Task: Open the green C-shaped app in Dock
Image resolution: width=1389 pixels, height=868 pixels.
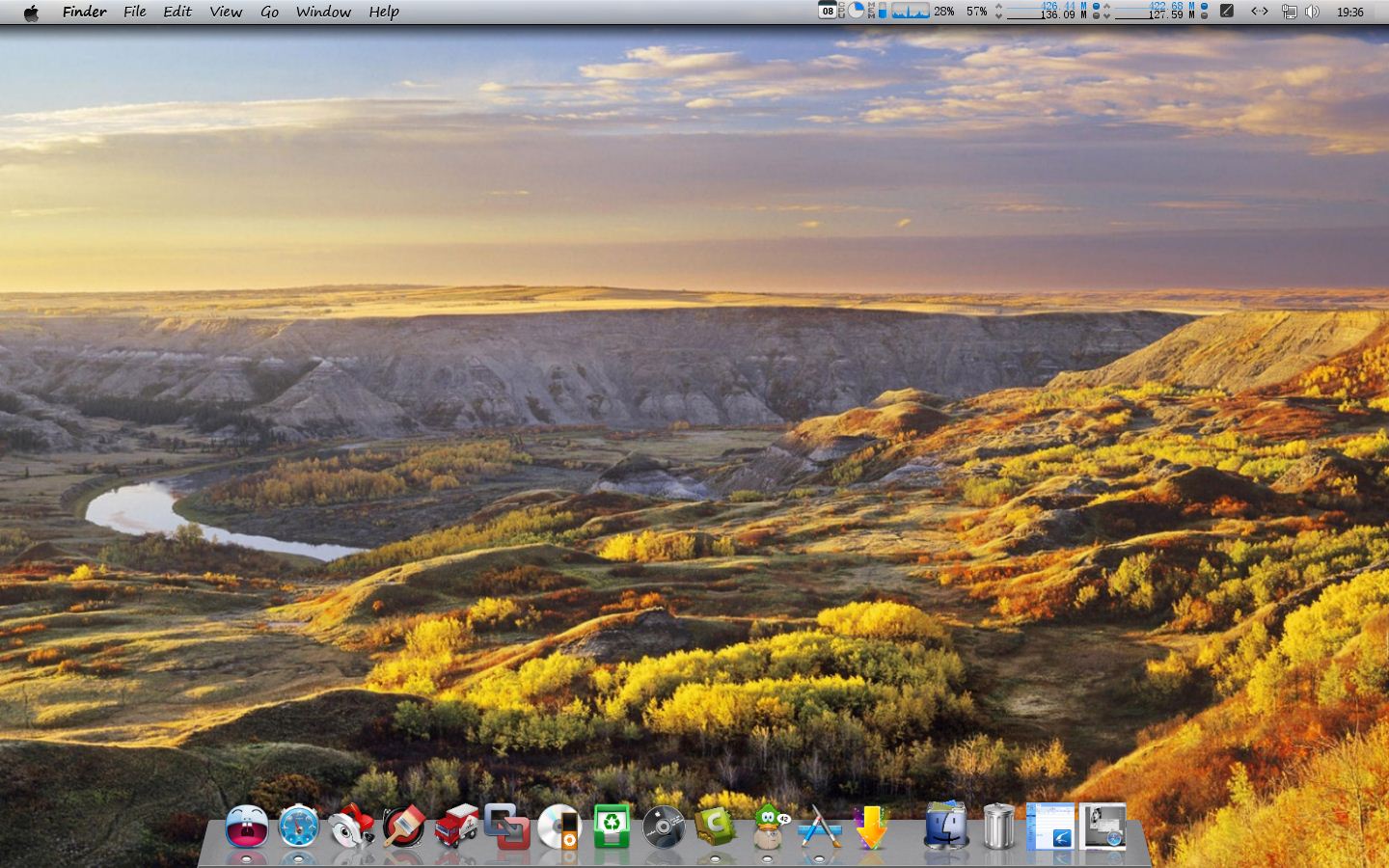Action: click(x=716, y=827)
